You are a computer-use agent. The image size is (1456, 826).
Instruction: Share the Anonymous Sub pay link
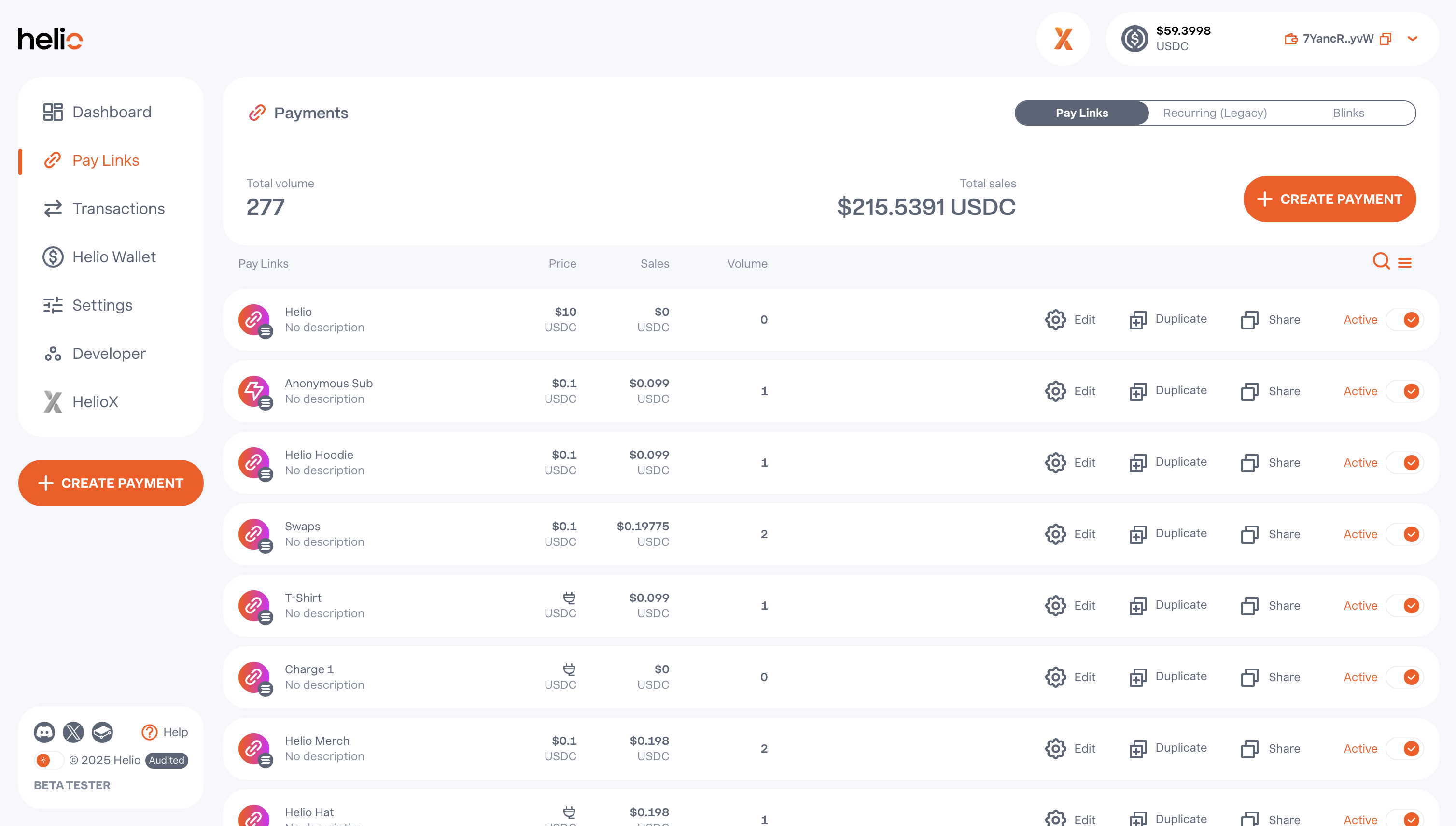1270,391
